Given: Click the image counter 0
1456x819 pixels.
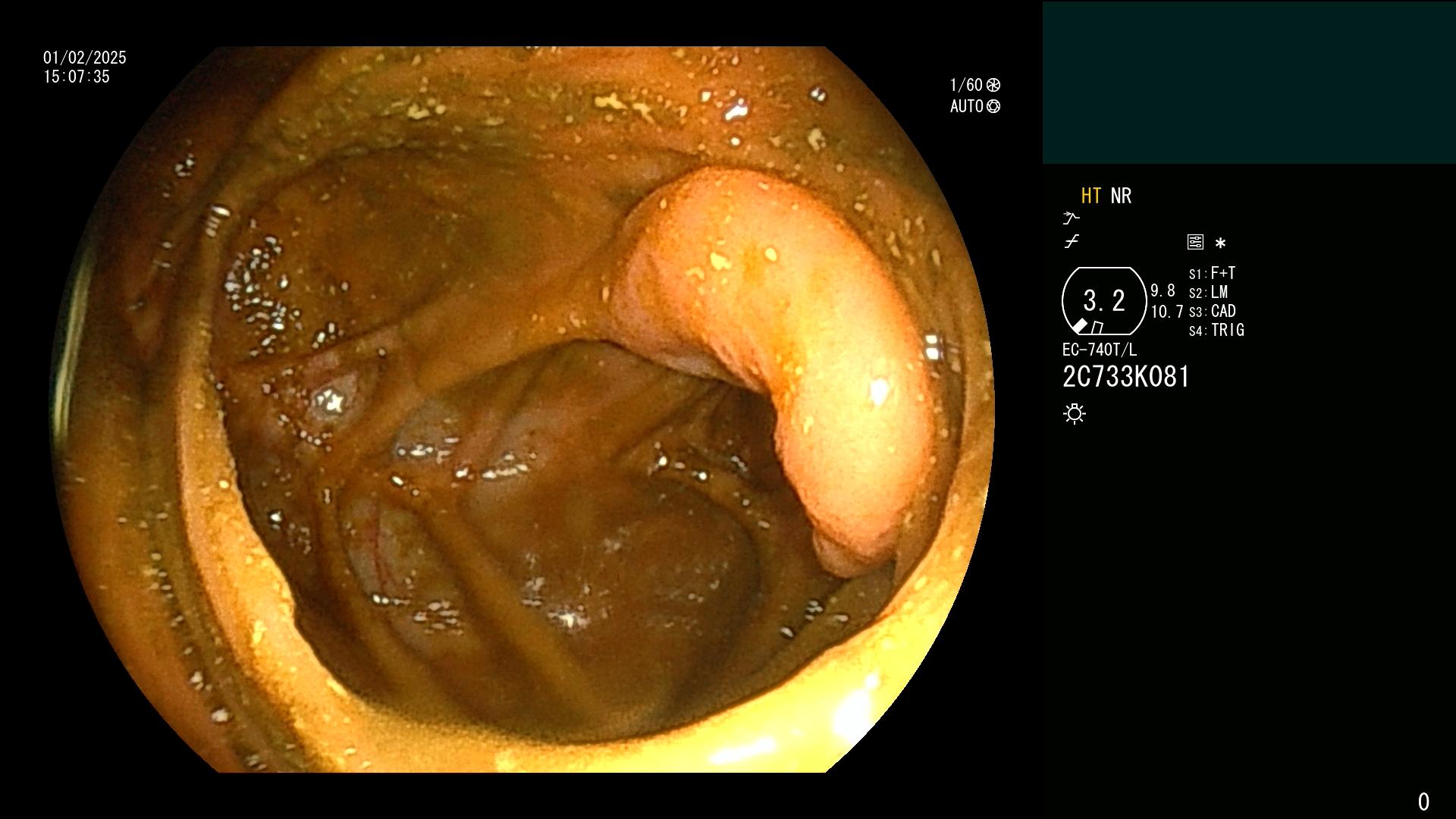Looking at the screenshot, I should (x=1423, y=802).
